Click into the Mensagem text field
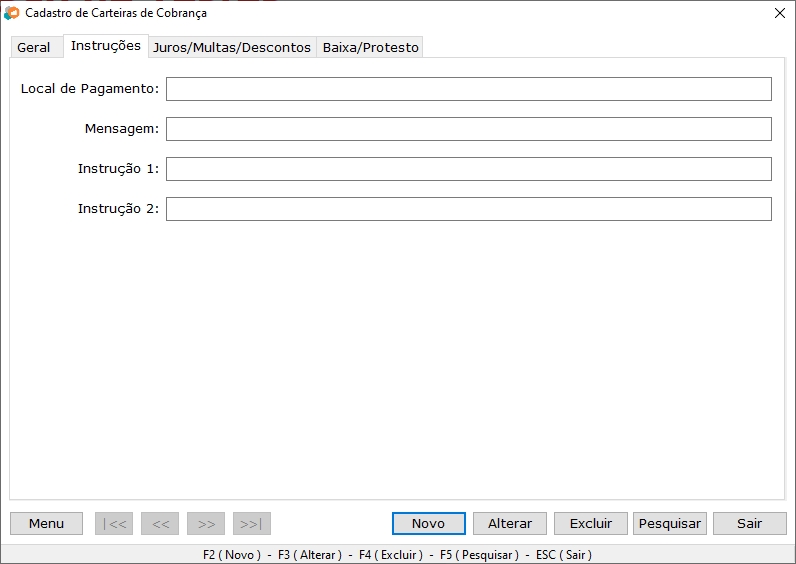 click(468, 129)
